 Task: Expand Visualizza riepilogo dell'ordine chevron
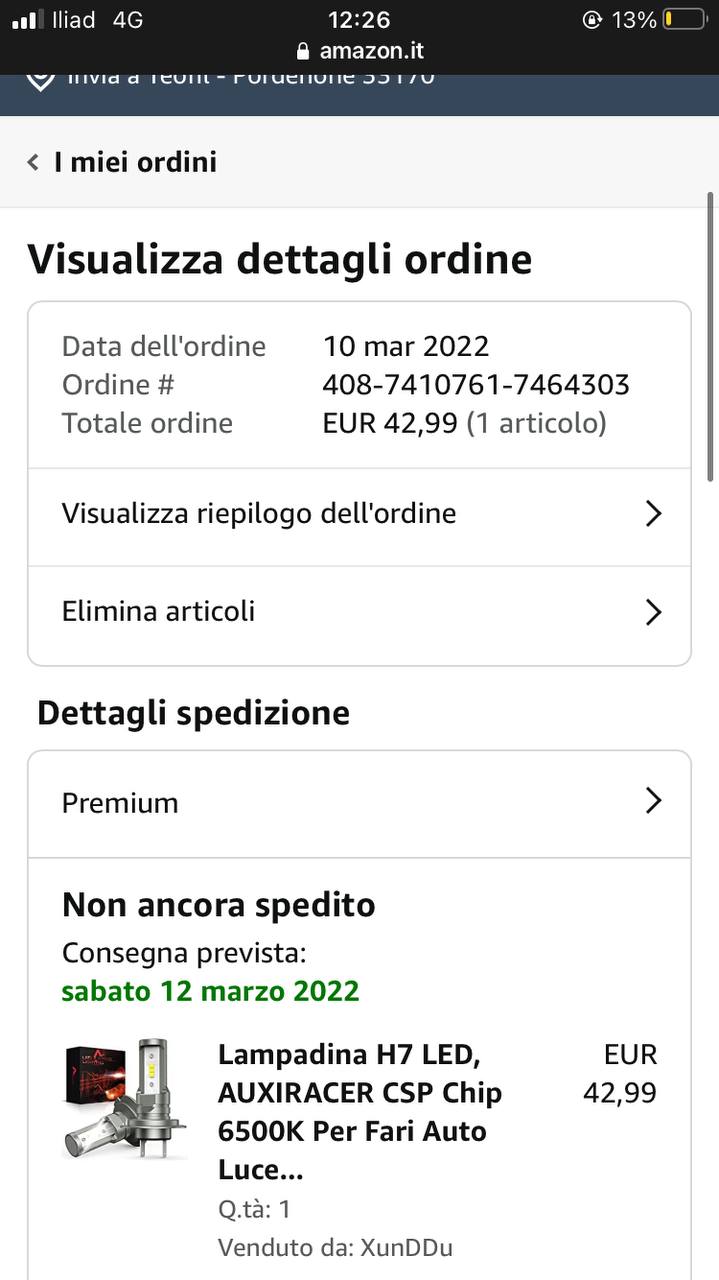tap(653, 514)
